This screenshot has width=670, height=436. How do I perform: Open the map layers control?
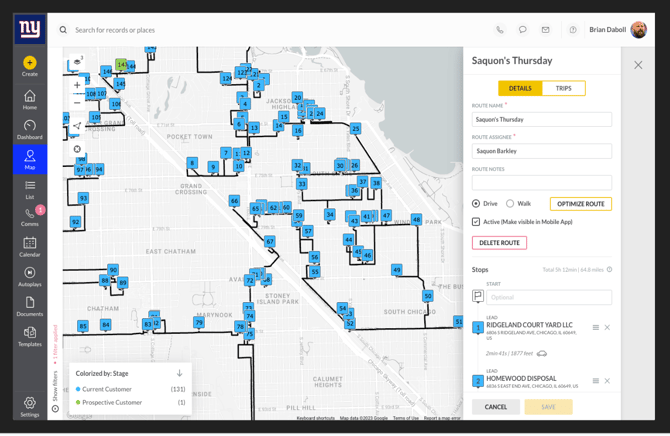pyautogui.click(x=77, y=62)
